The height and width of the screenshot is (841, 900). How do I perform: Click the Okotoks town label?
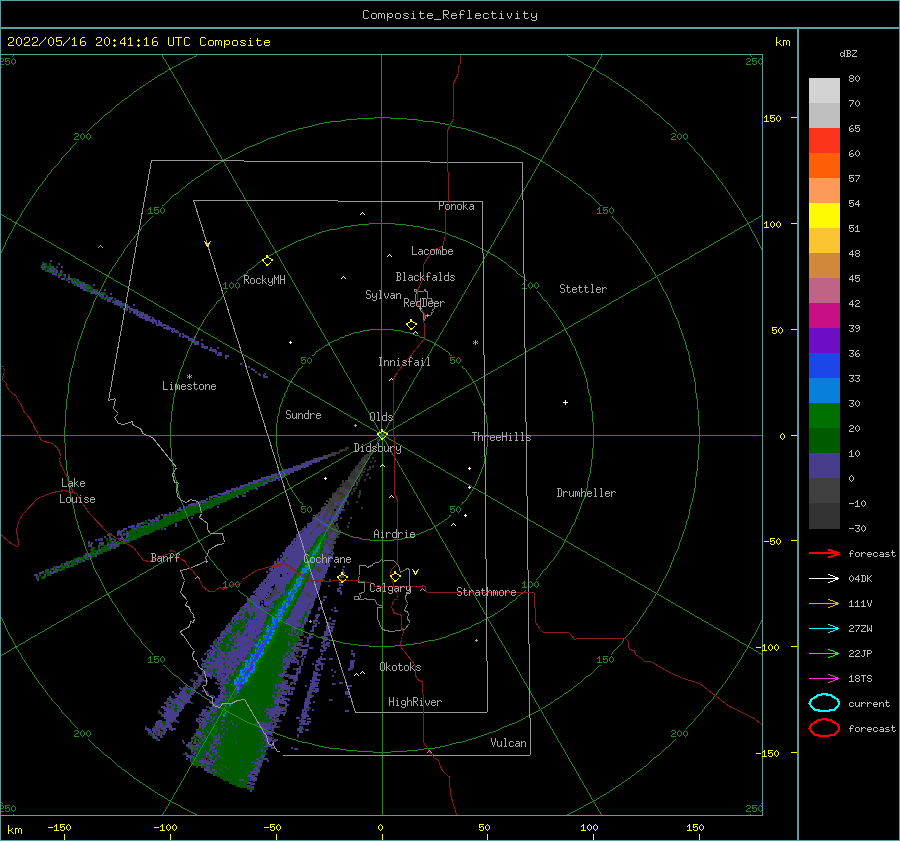[x=400, y=667]
